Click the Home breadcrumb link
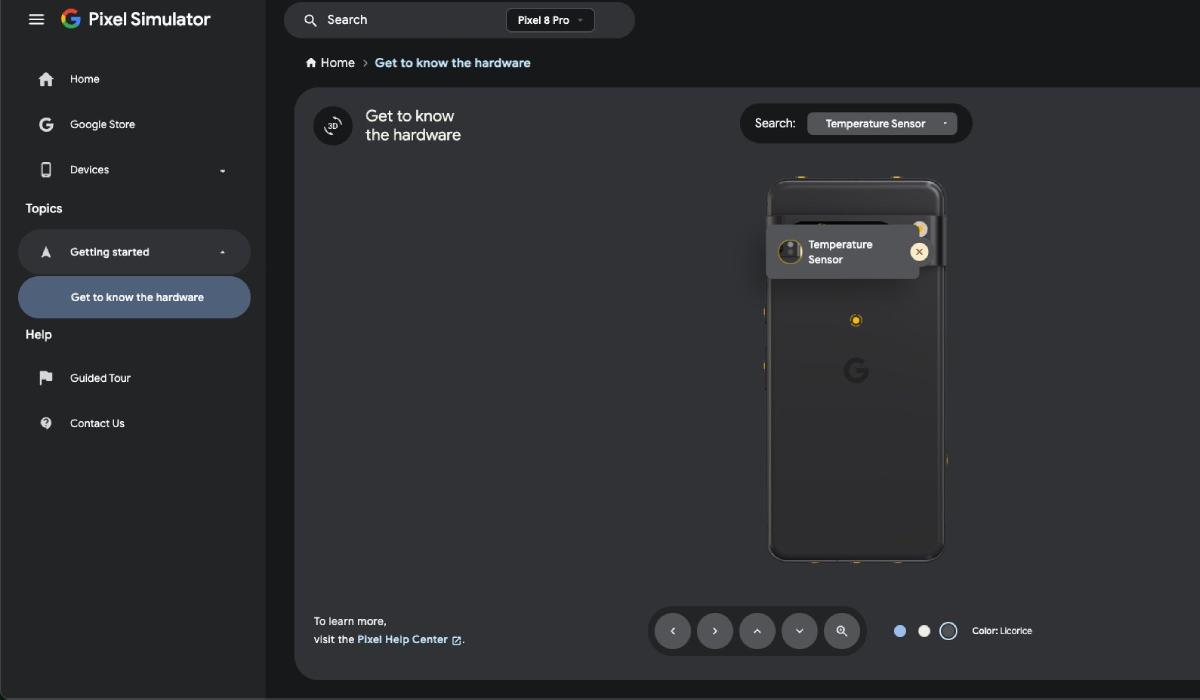This screenshot has height=700, width=1200. [330, 63]
